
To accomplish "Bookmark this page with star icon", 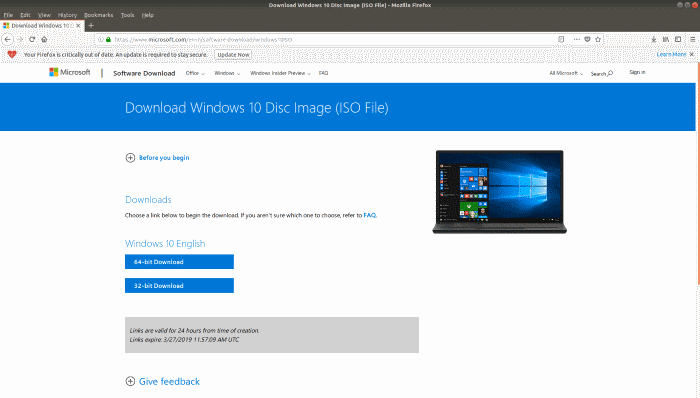I will (x=598, y=39).
